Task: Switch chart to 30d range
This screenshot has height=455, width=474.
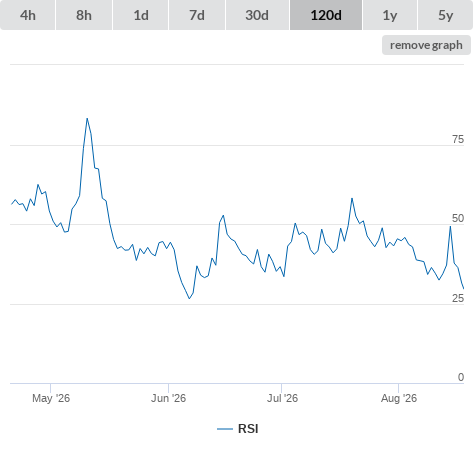Action: [257, 15]
